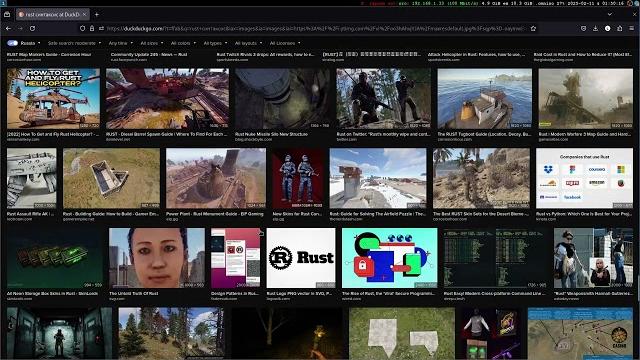Open the Rust helicopter thumbnail image
This screenshot has height=360, width=640.
tap(53, 98)
